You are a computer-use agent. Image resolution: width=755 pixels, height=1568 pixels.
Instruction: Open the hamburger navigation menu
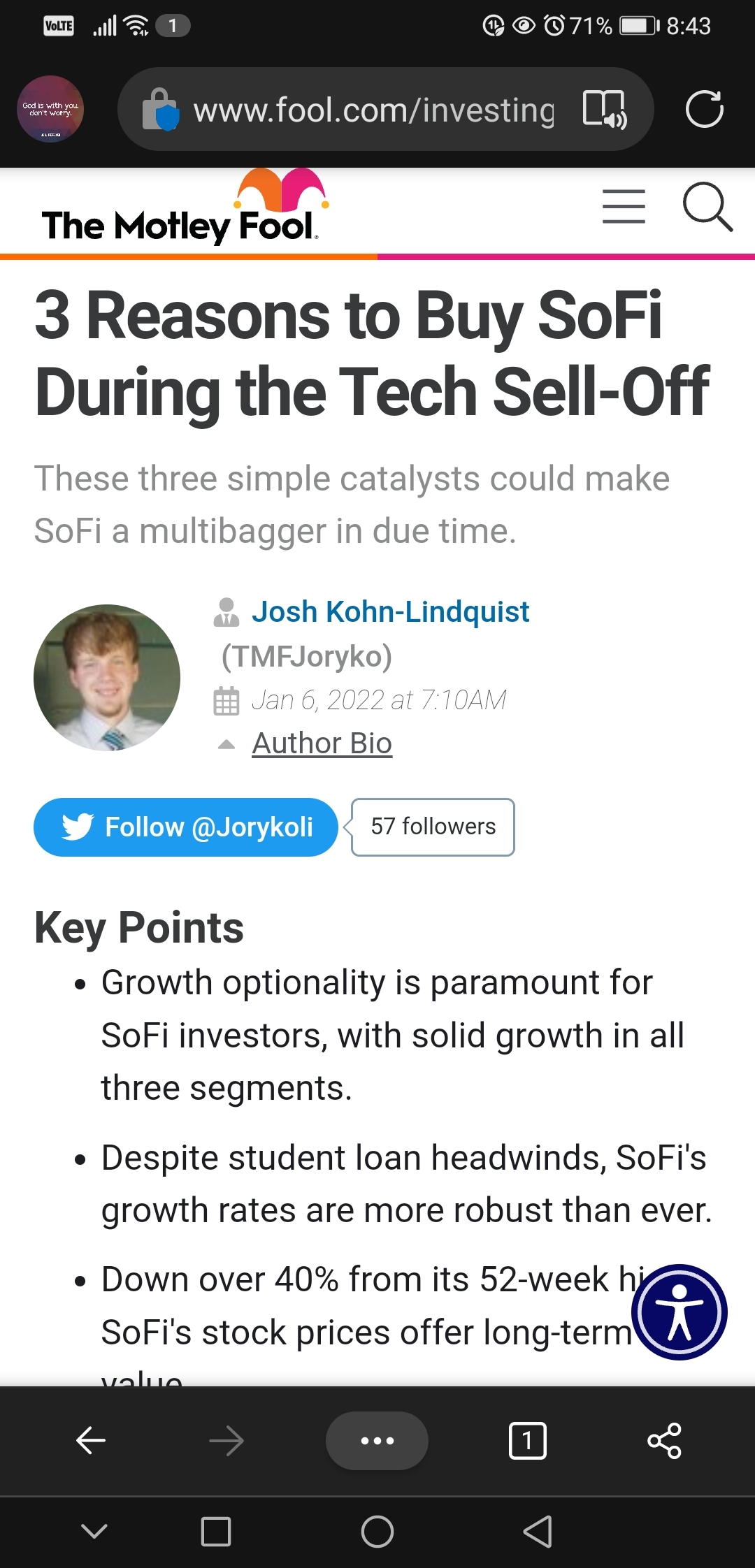(624, 207)
